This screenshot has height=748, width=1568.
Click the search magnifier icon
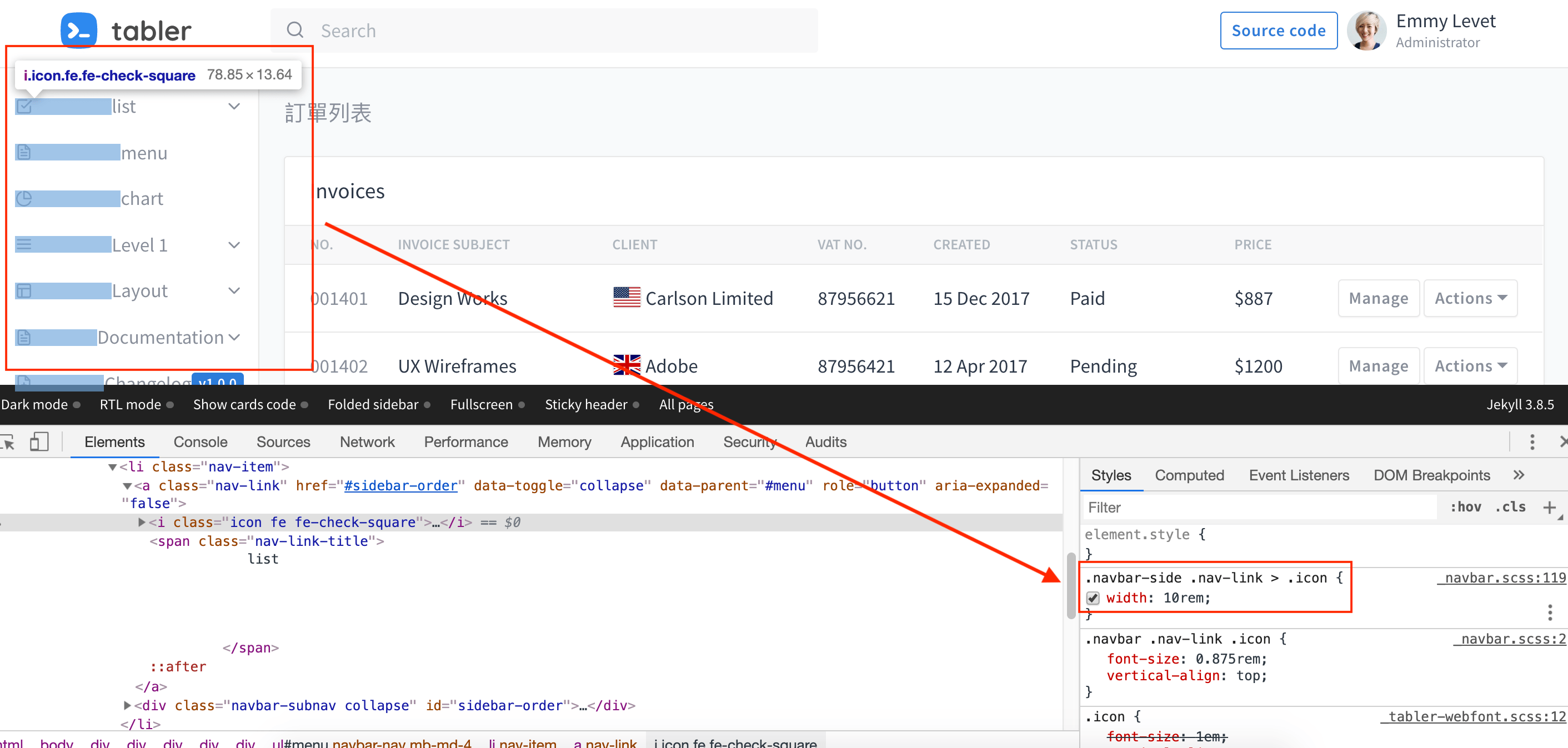pyautogui.click(x=295, y=31)
